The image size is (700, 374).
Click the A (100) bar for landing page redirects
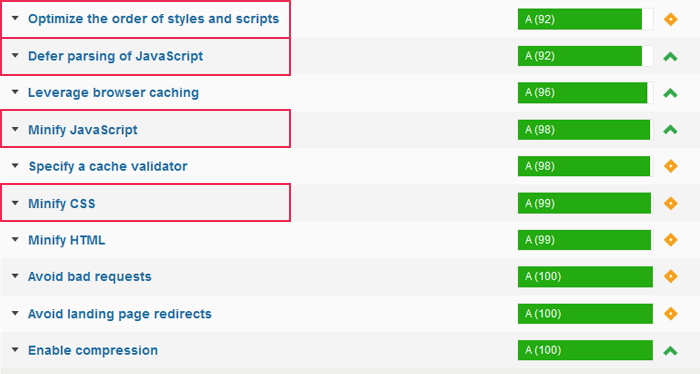(x=585, y=313)
